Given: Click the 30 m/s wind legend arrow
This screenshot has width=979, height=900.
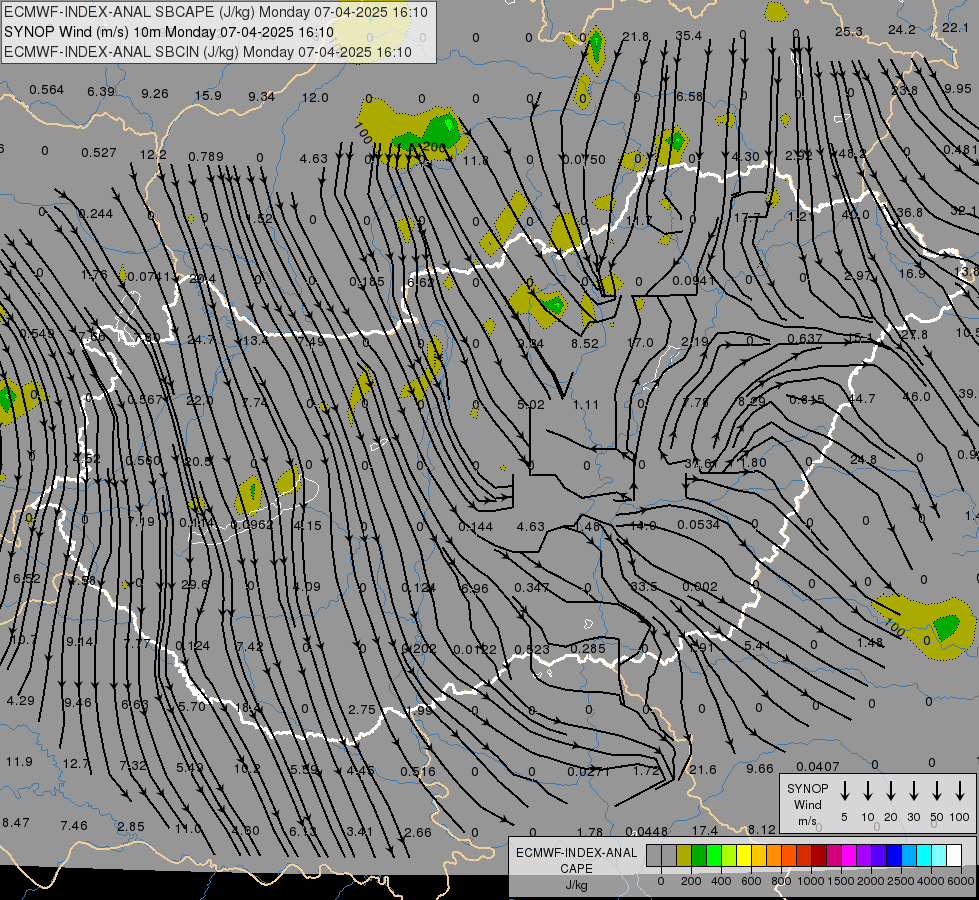Looking at the screenshot, I should point(914,791).
